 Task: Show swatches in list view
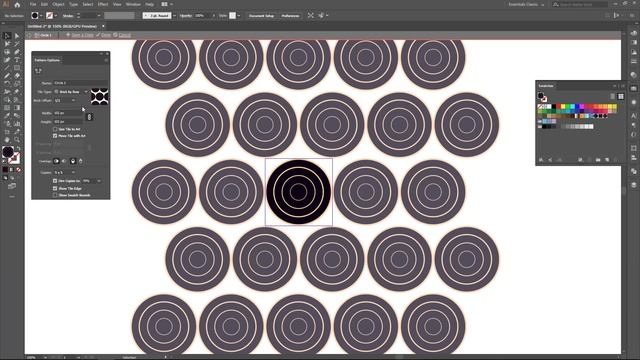[613, 96]
